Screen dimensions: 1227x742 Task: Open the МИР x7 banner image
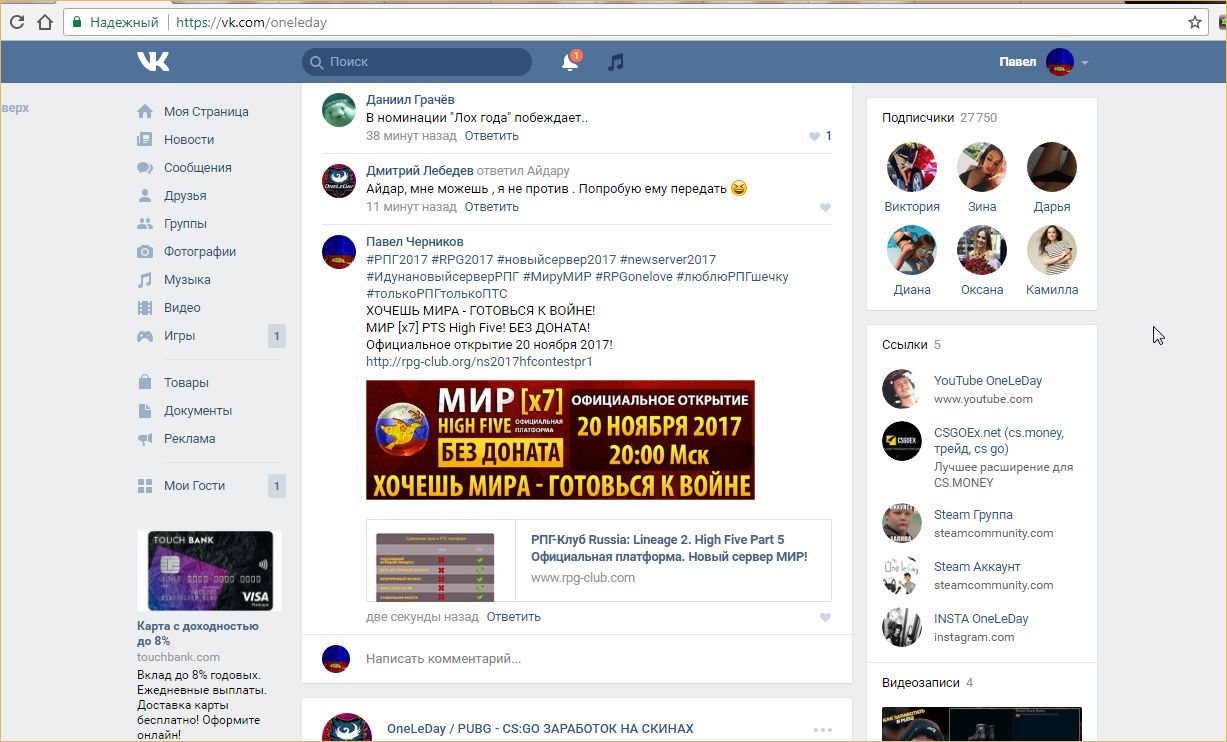pos(560,440)
